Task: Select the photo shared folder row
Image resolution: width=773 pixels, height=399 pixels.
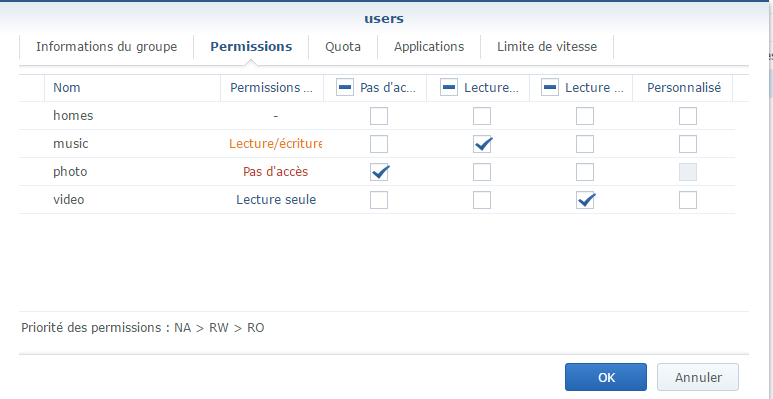Action: [x=377, y=172]
